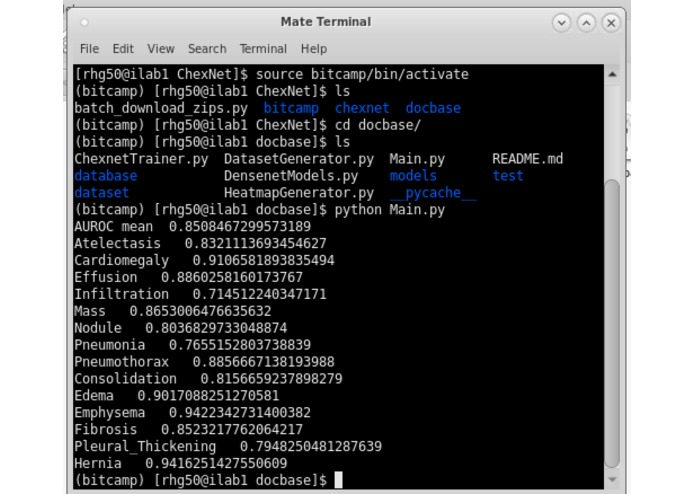Click the Mate Terminal title bar text
The image size is (695, 494).
[326, 22]
